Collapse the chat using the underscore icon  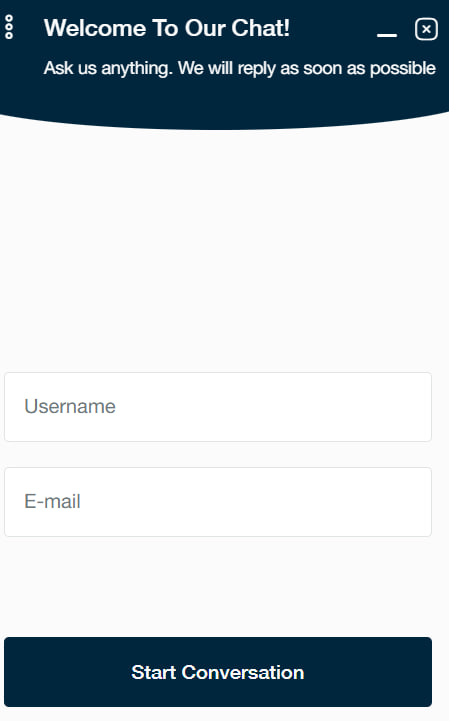point(387,35)
